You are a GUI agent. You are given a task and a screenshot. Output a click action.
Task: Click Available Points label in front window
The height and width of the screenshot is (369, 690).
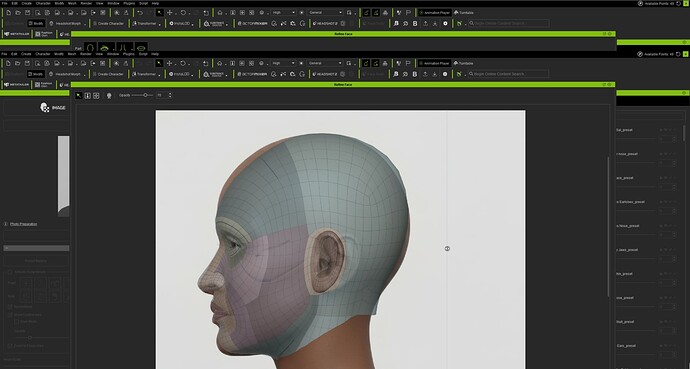pyautogui.click(x=659, y=54)
